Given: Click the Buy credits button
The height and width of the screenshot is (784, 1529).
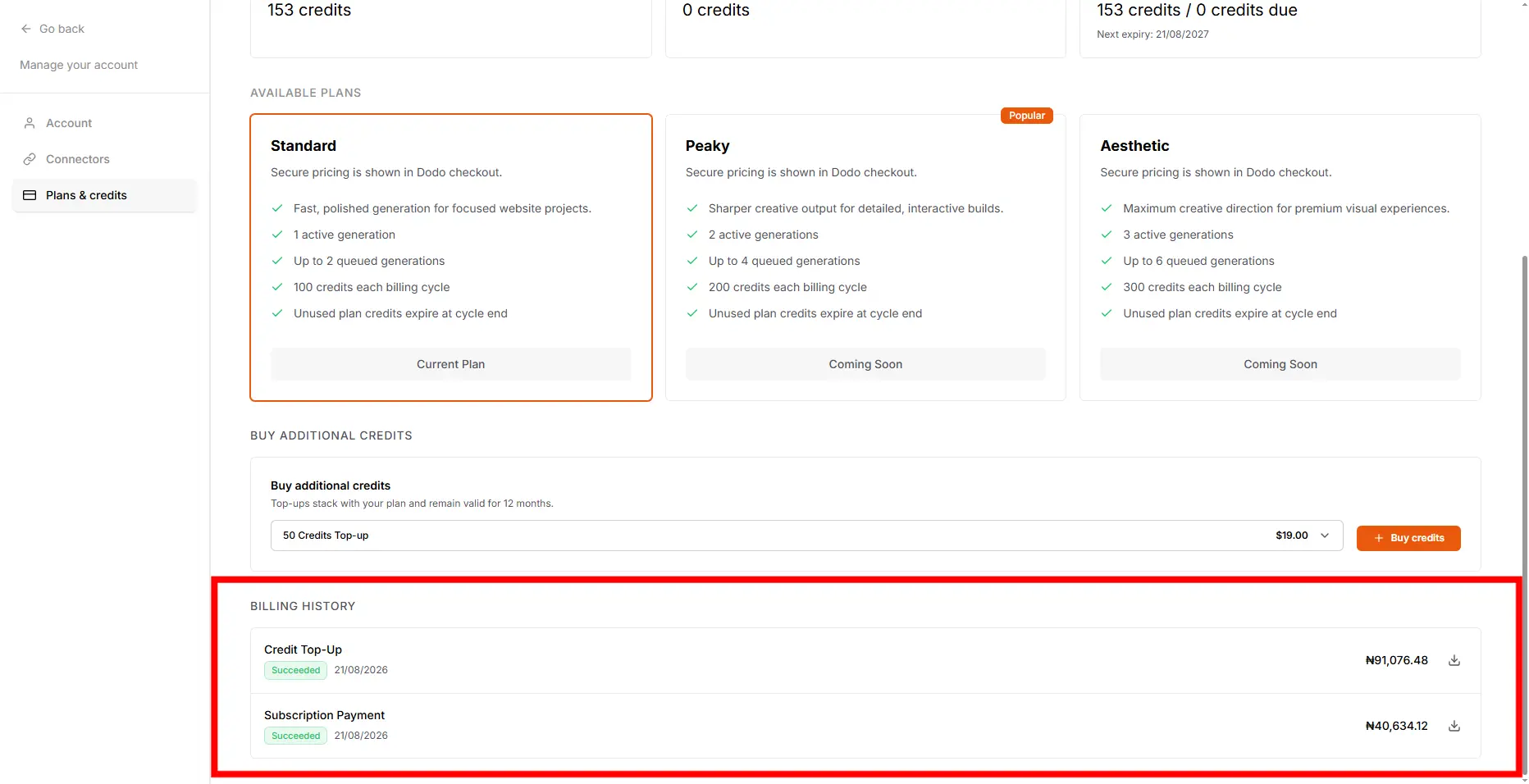Looking at the screenshot, I should coord(1408,538).
